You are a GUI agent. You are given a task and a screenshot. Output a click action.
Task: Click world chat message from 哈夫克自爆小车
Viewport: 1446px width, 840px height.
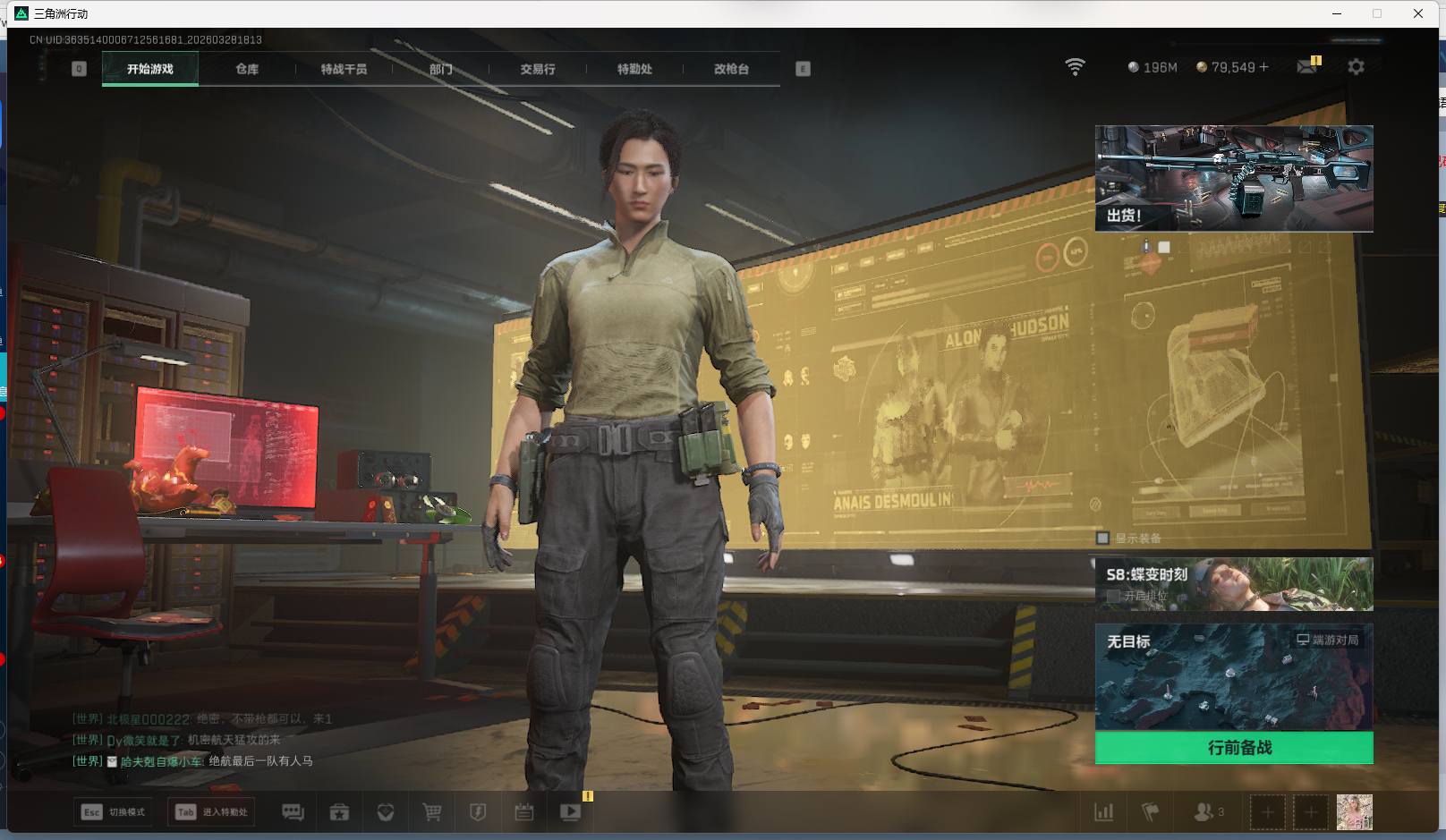coord(192,761)
